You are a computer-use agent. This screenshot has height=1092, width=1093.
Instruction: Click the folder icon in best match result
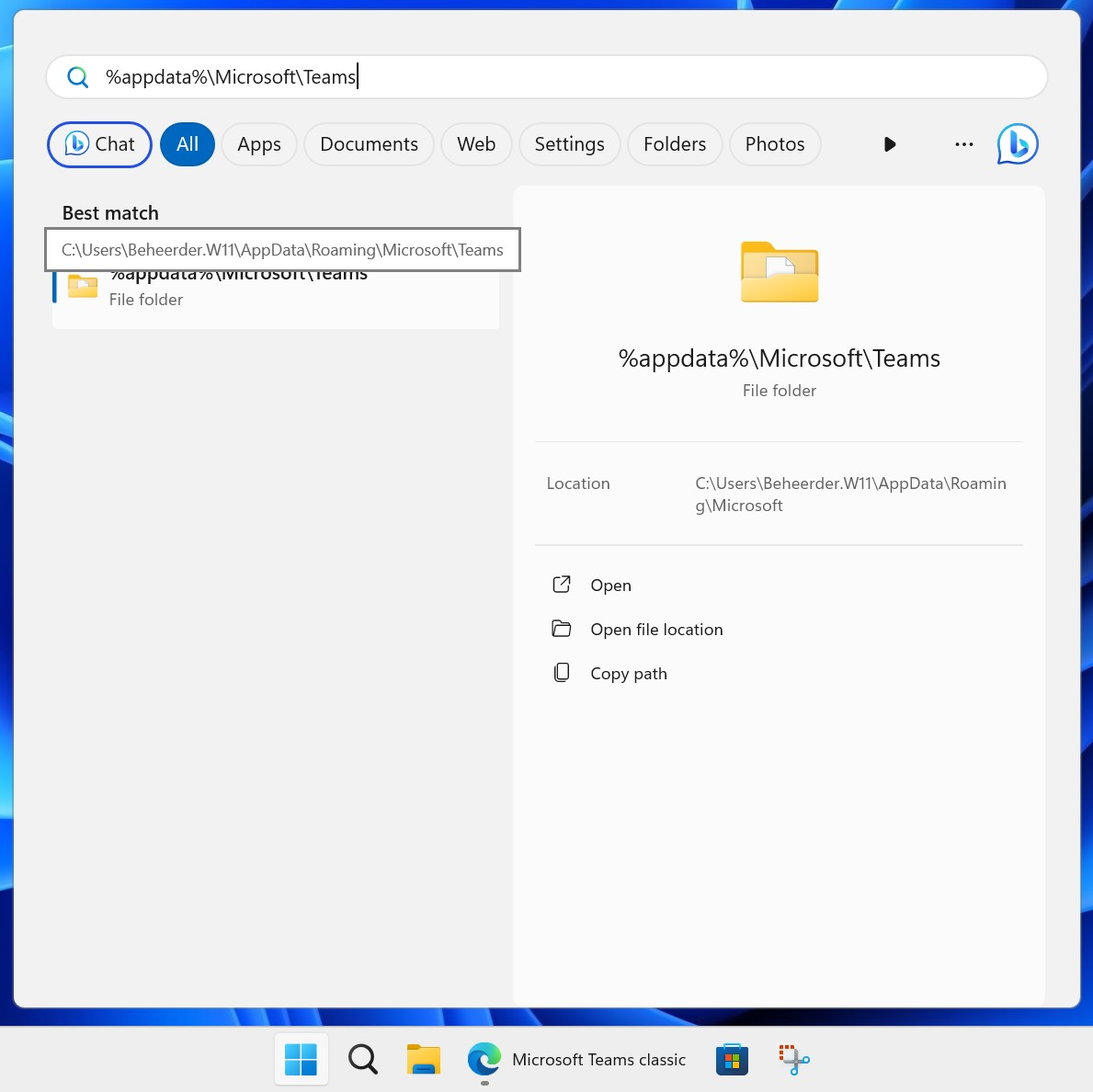point(82,286)
